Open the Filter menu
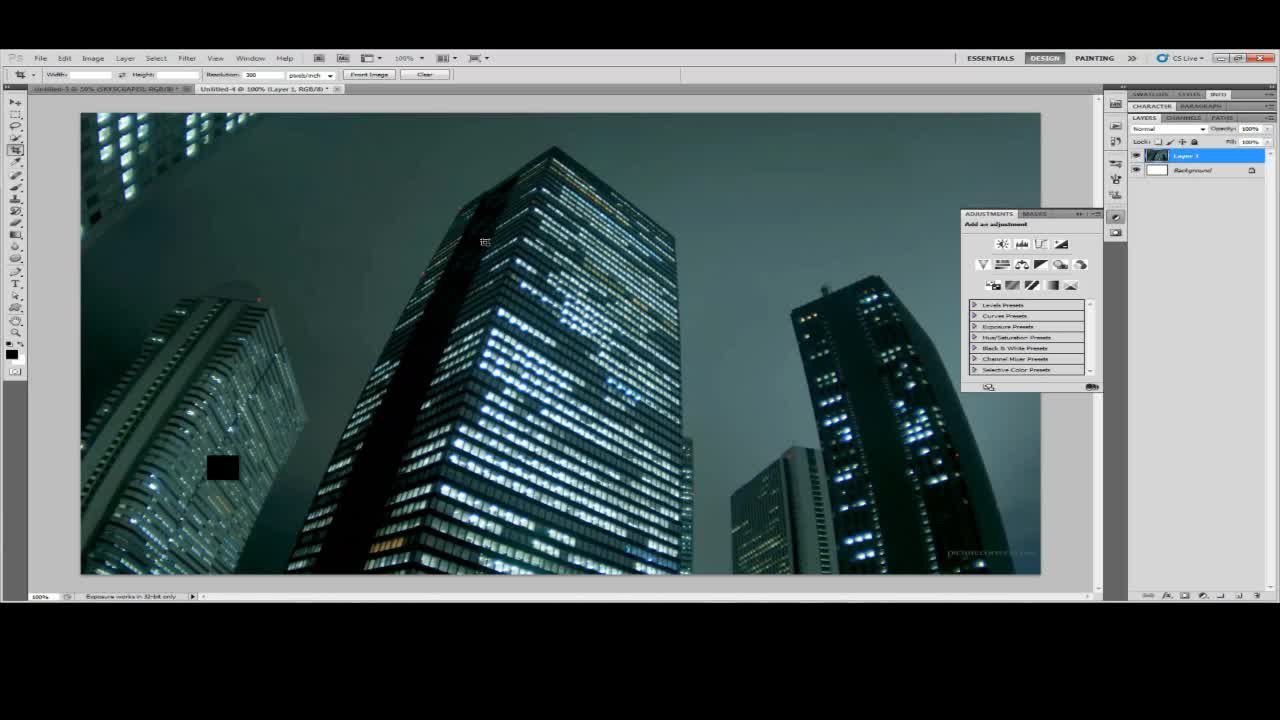1280x720 pixels. coord(187,58)
